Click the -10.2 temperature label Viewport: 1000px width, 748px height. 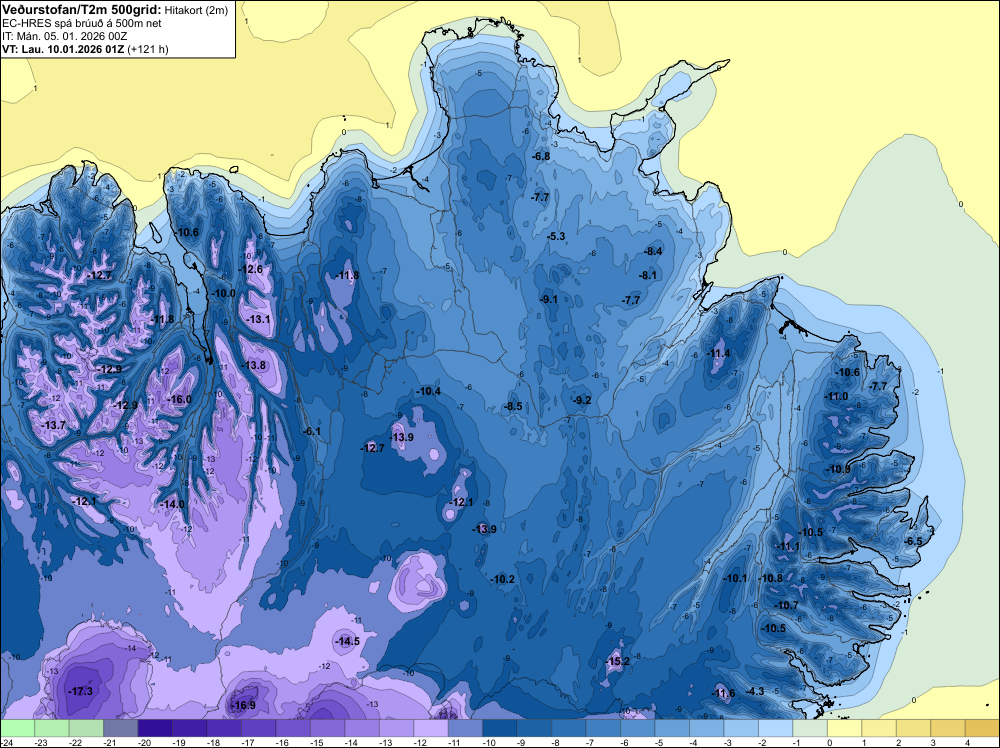(x=503, y=579)
